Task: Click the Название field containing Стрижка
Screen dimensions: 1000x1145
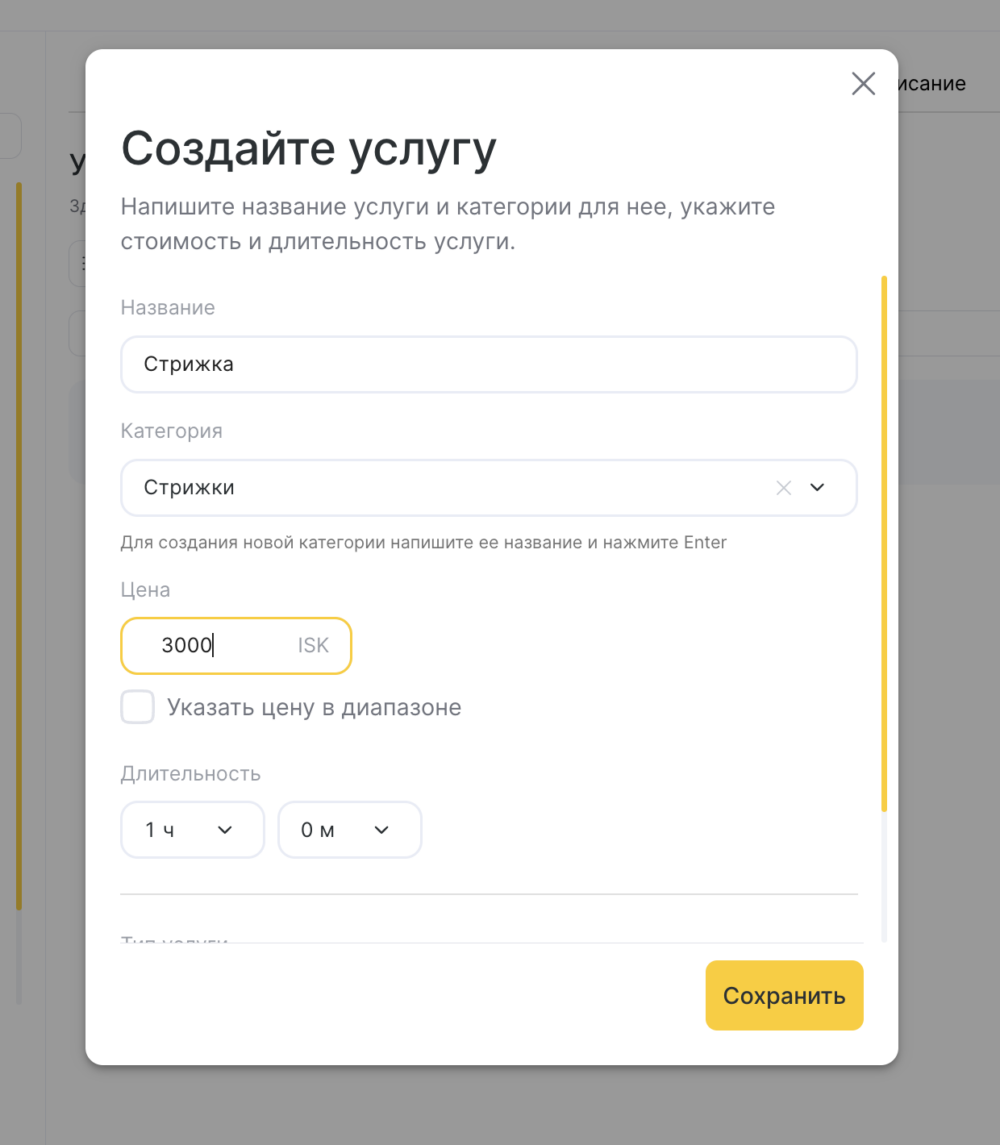Action: (x=489, y=364)
